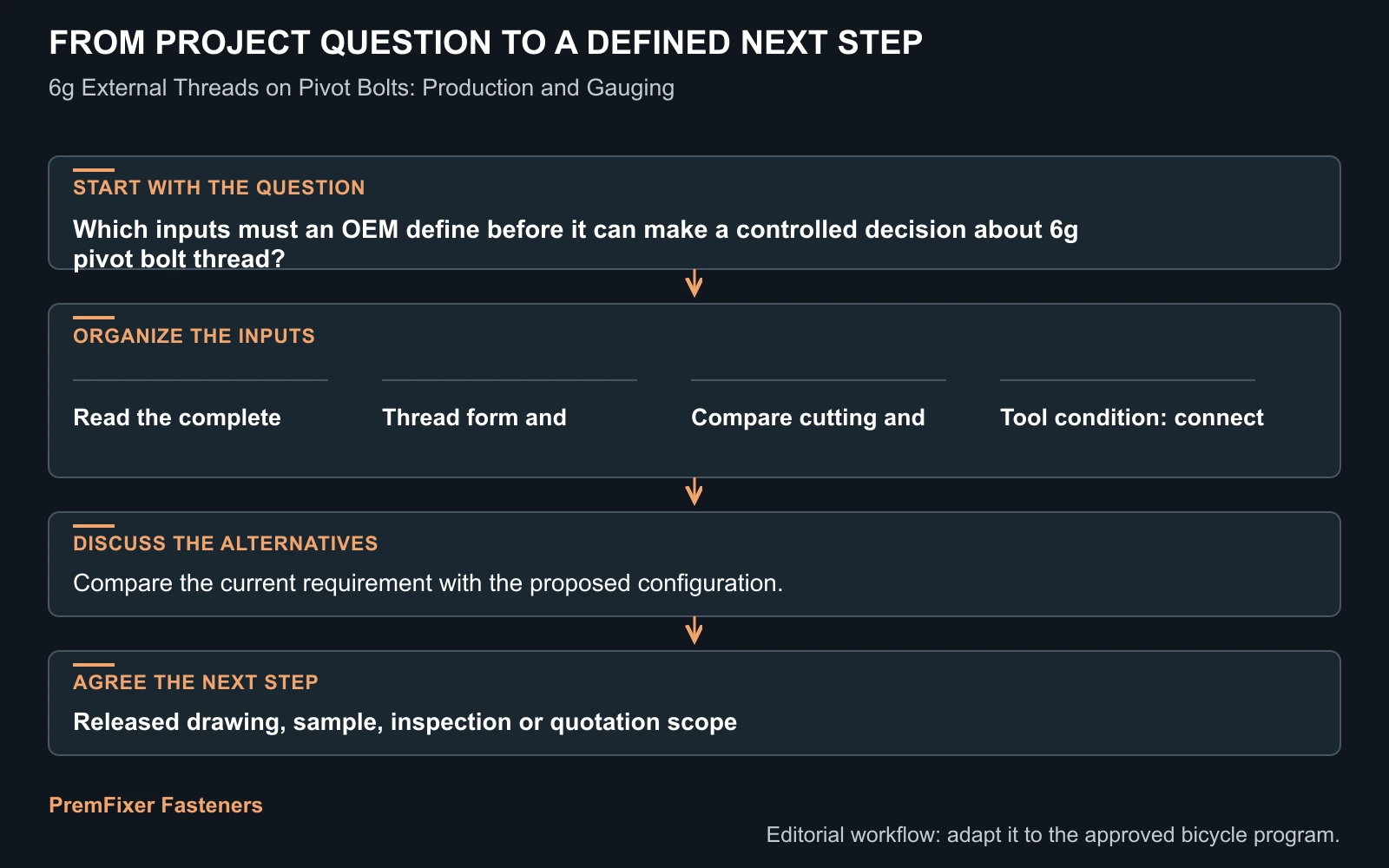Click the subtitle about 6g External Threads

[361, 88]
